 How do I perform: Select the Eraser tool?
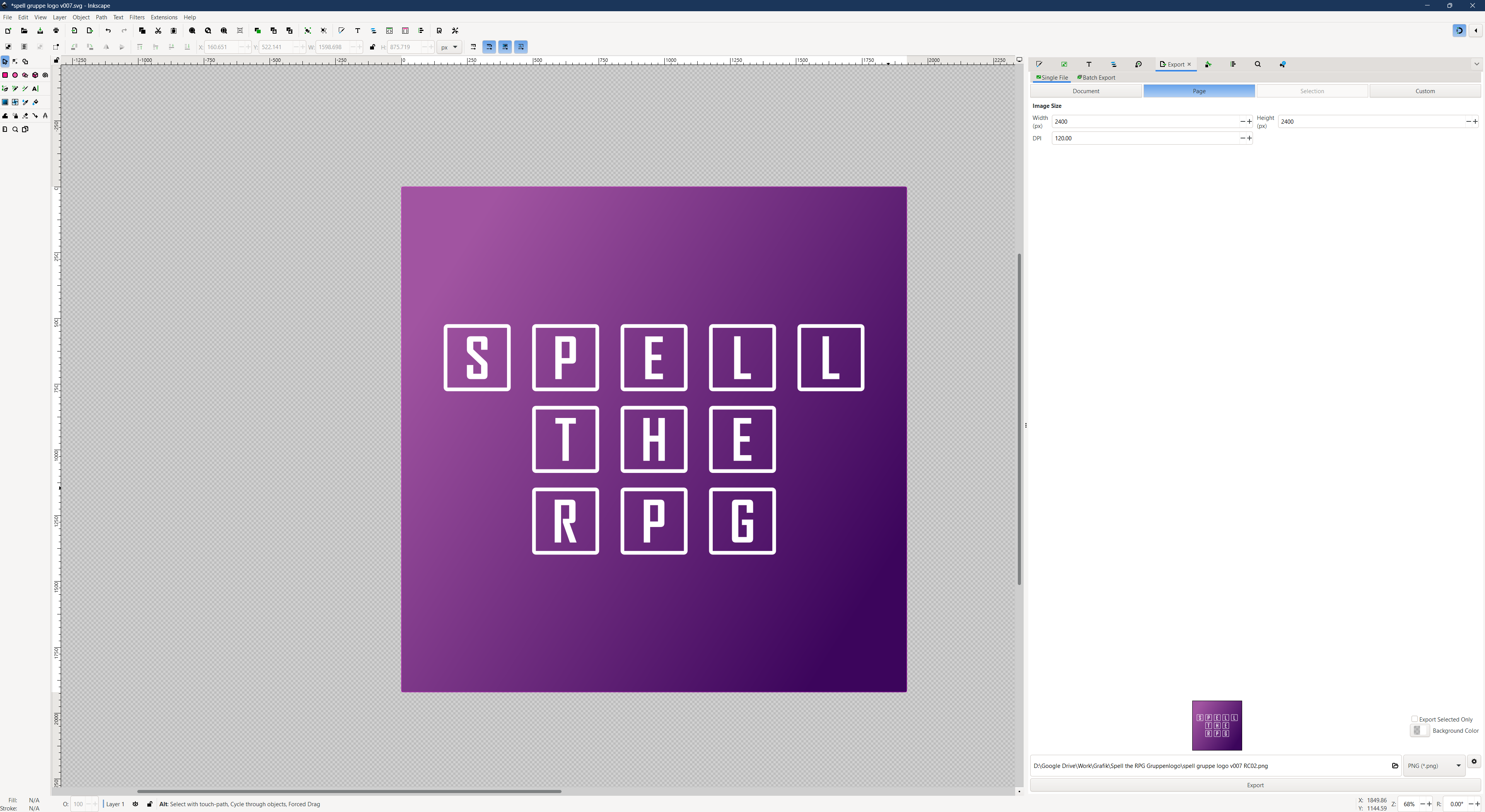tap(26, 116)
